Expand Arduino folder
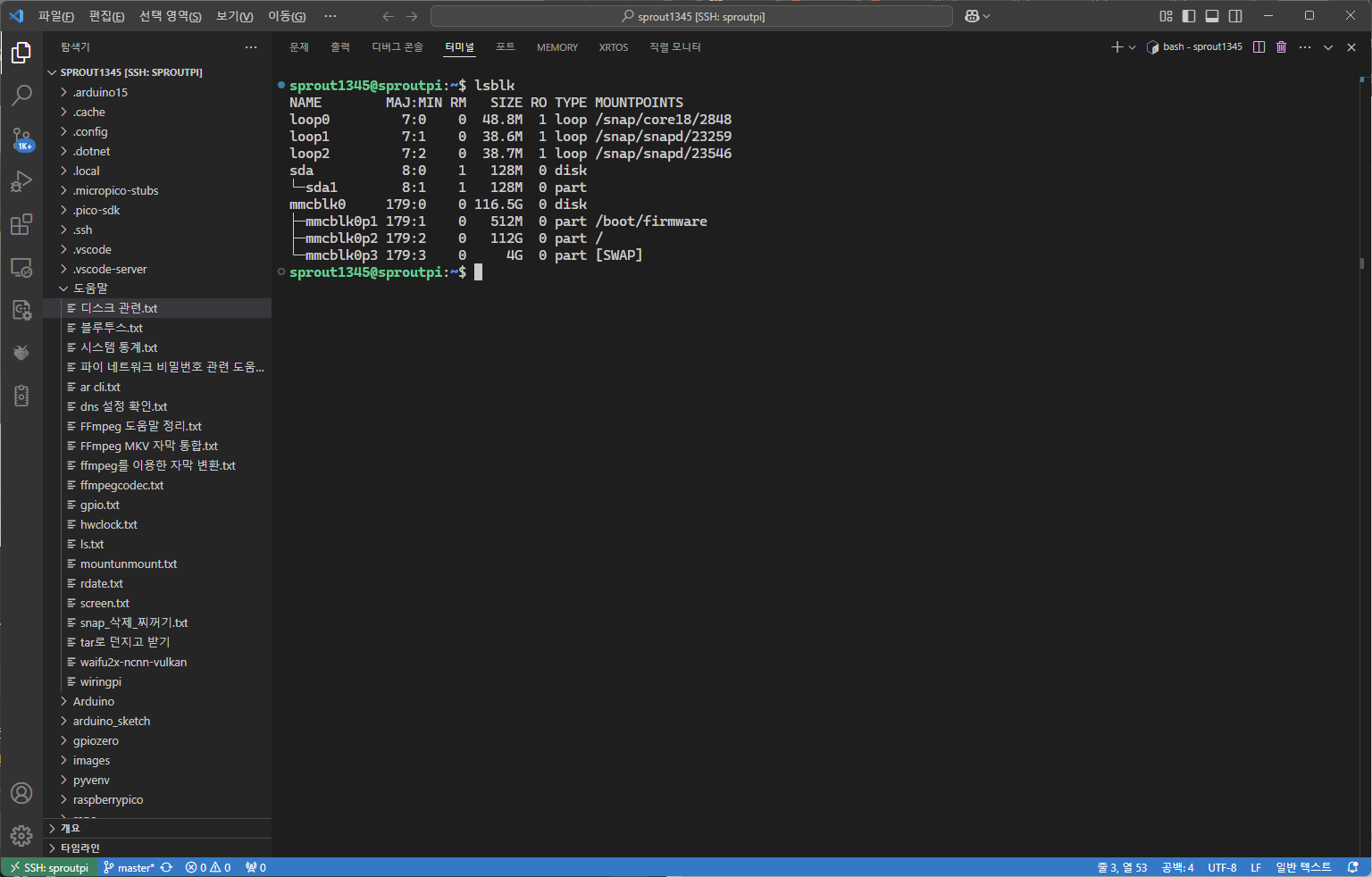The image size is (1372, 877). tap(157, 701)
